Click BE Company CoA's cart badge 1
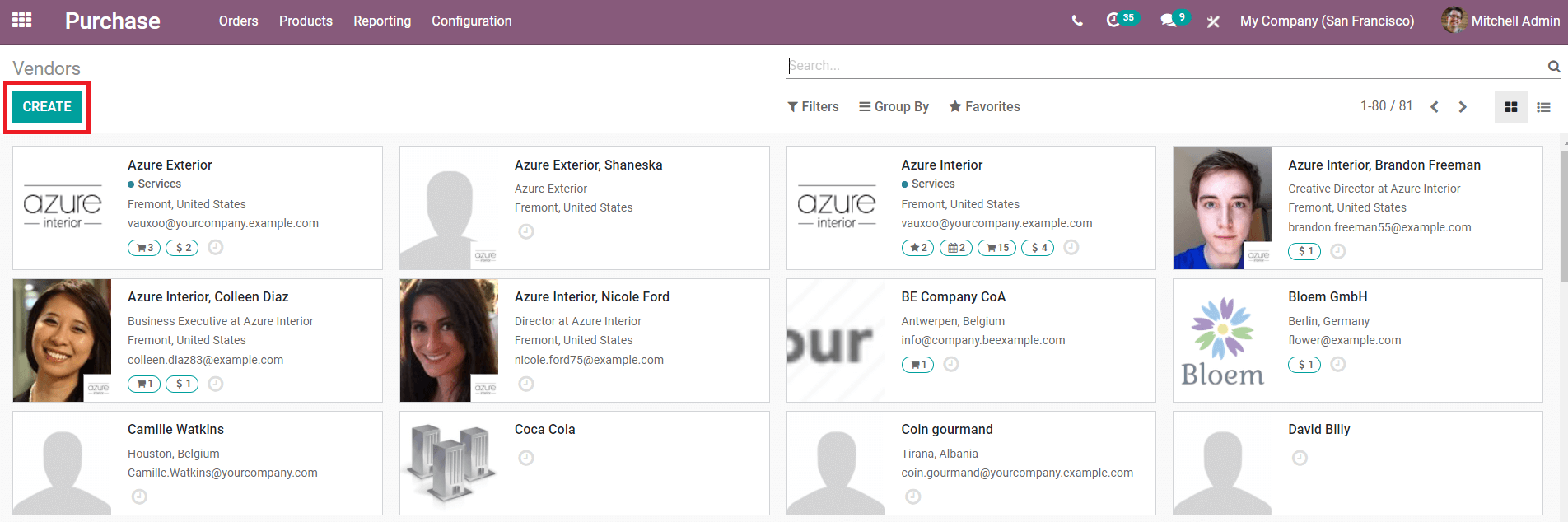The height and width of the screenshot is (522, 1568). pyautogui.click(x=917, y=365)
